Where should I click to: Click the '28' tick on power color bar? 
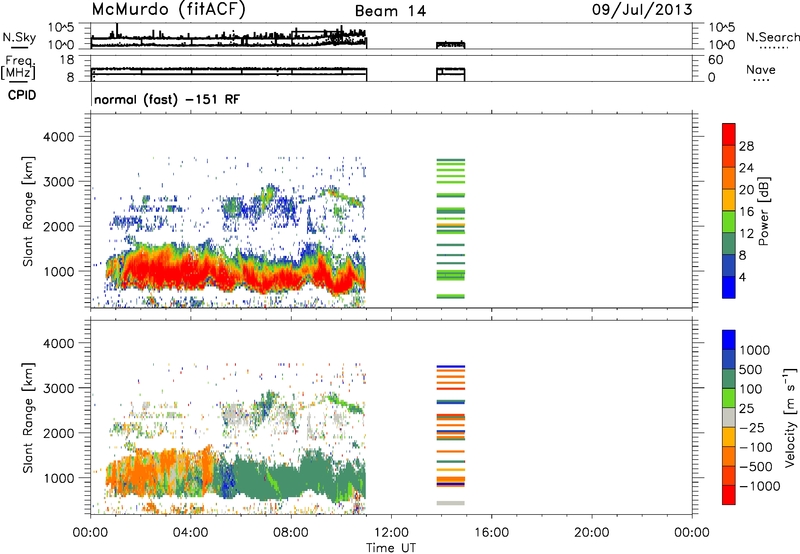point(746,146)
